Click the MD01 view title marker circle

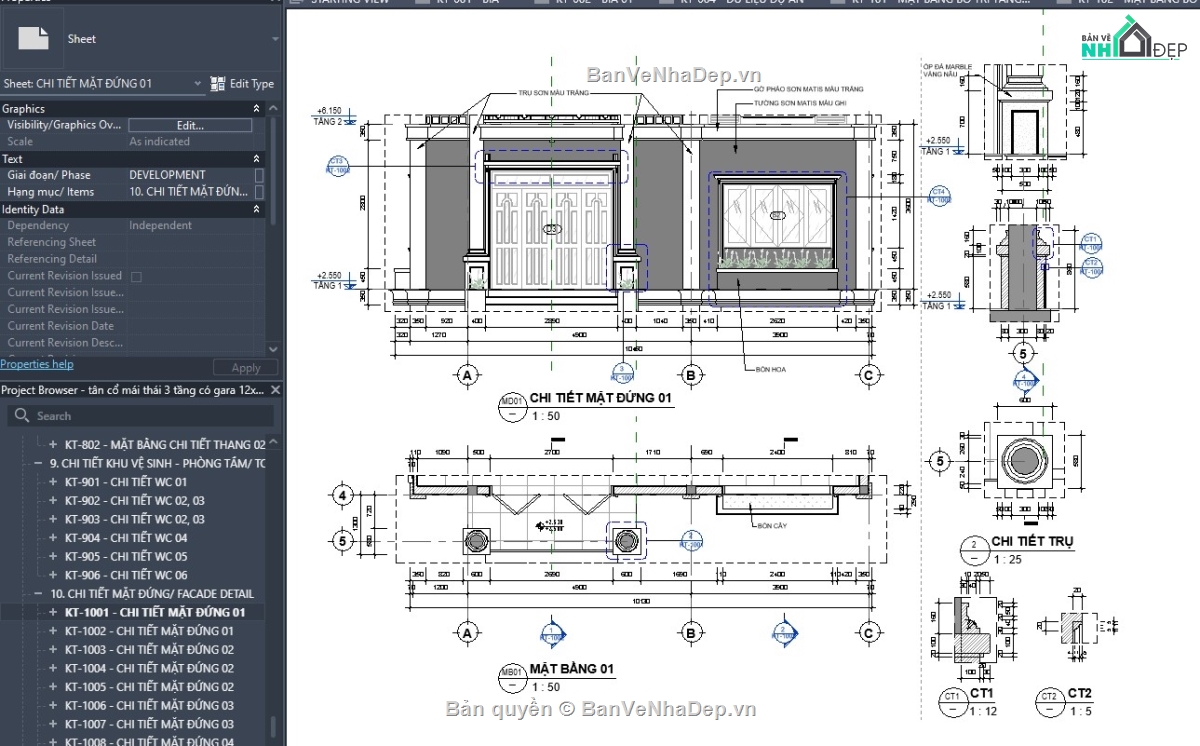point(512,407)
